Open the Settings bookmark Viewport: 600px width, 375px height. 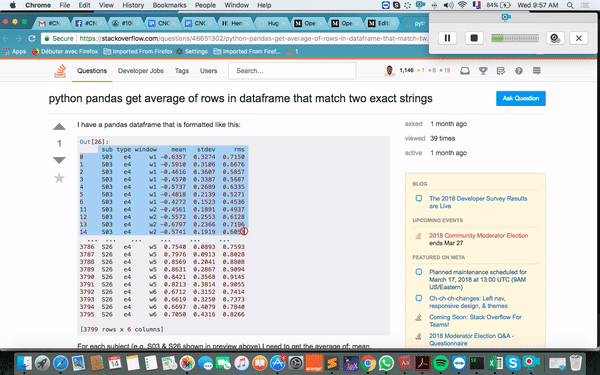tap(192, 51)
